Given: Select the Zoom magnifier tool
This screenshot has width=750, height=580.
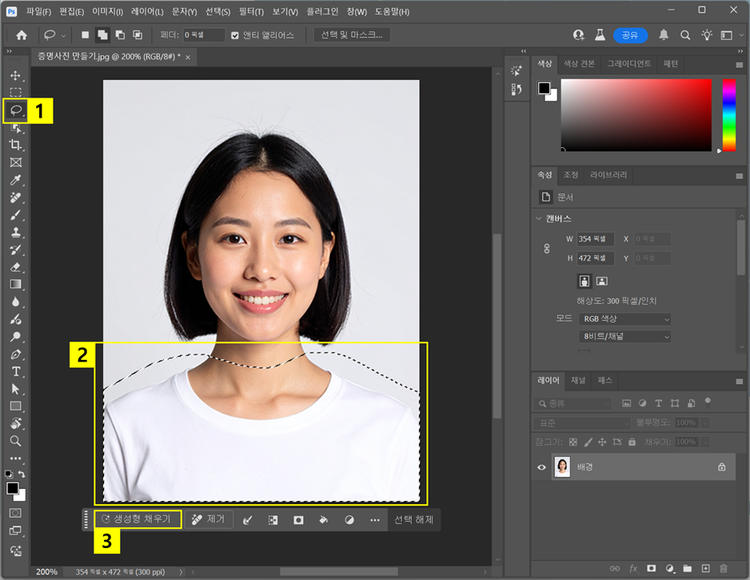Looking at the screenshot, I should pos(16,440).
